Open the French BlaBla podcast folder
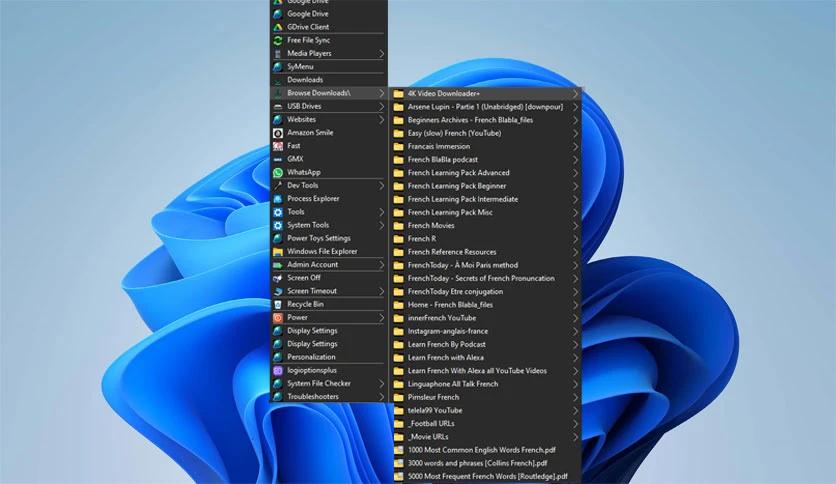836x484 pixels. tap(486, 160)
